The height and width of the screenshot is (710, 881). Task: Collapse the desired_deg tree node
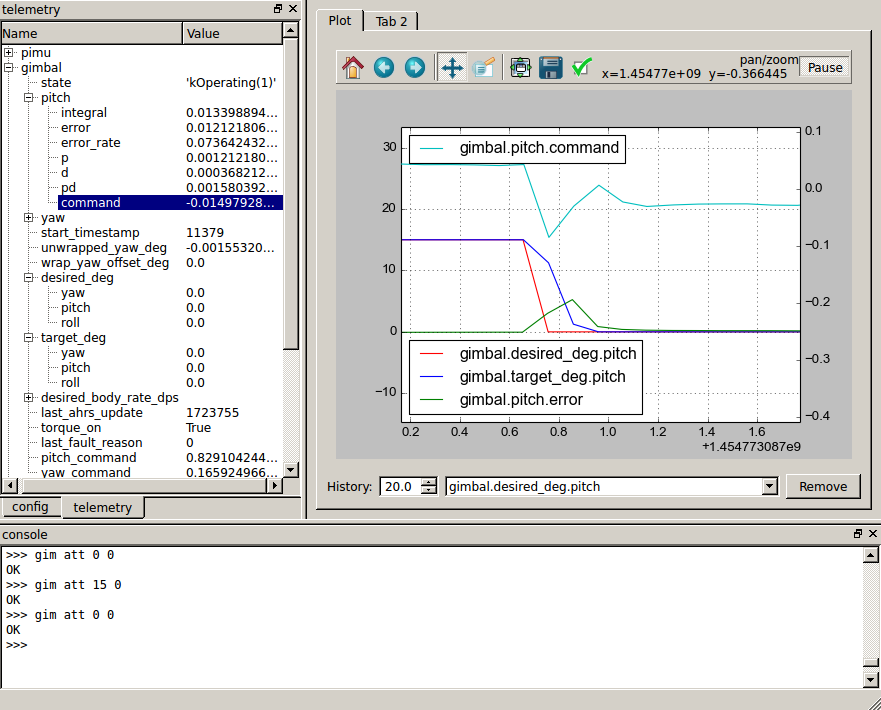(x=29, y=277)
